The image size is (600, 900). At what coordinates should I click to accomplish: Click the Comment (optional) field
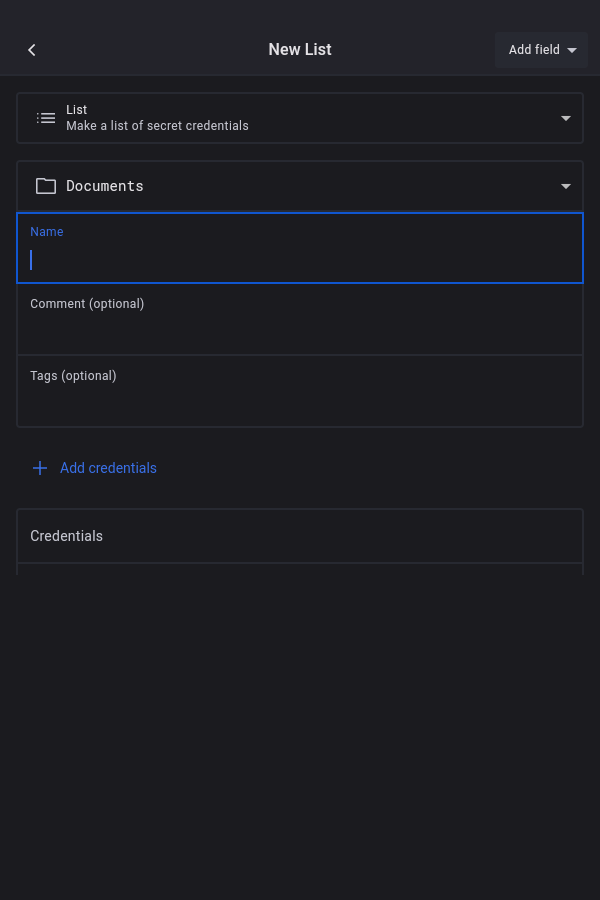click(x=300, y=330)
